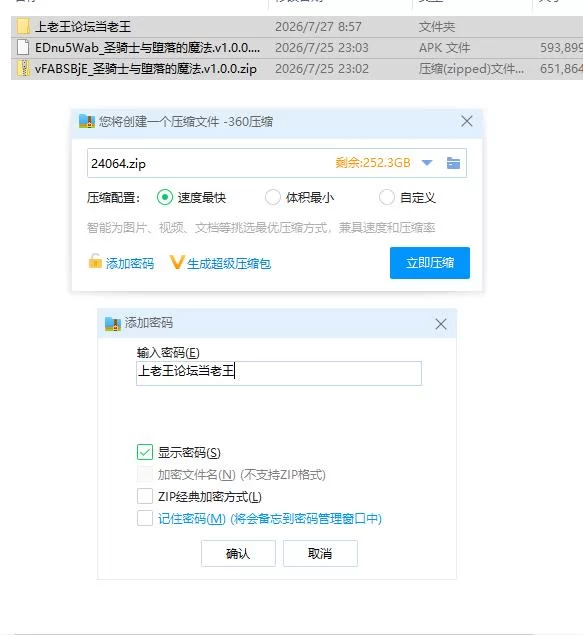
Task: Select the 体积最小 radio option
Action: coord(272,197)
